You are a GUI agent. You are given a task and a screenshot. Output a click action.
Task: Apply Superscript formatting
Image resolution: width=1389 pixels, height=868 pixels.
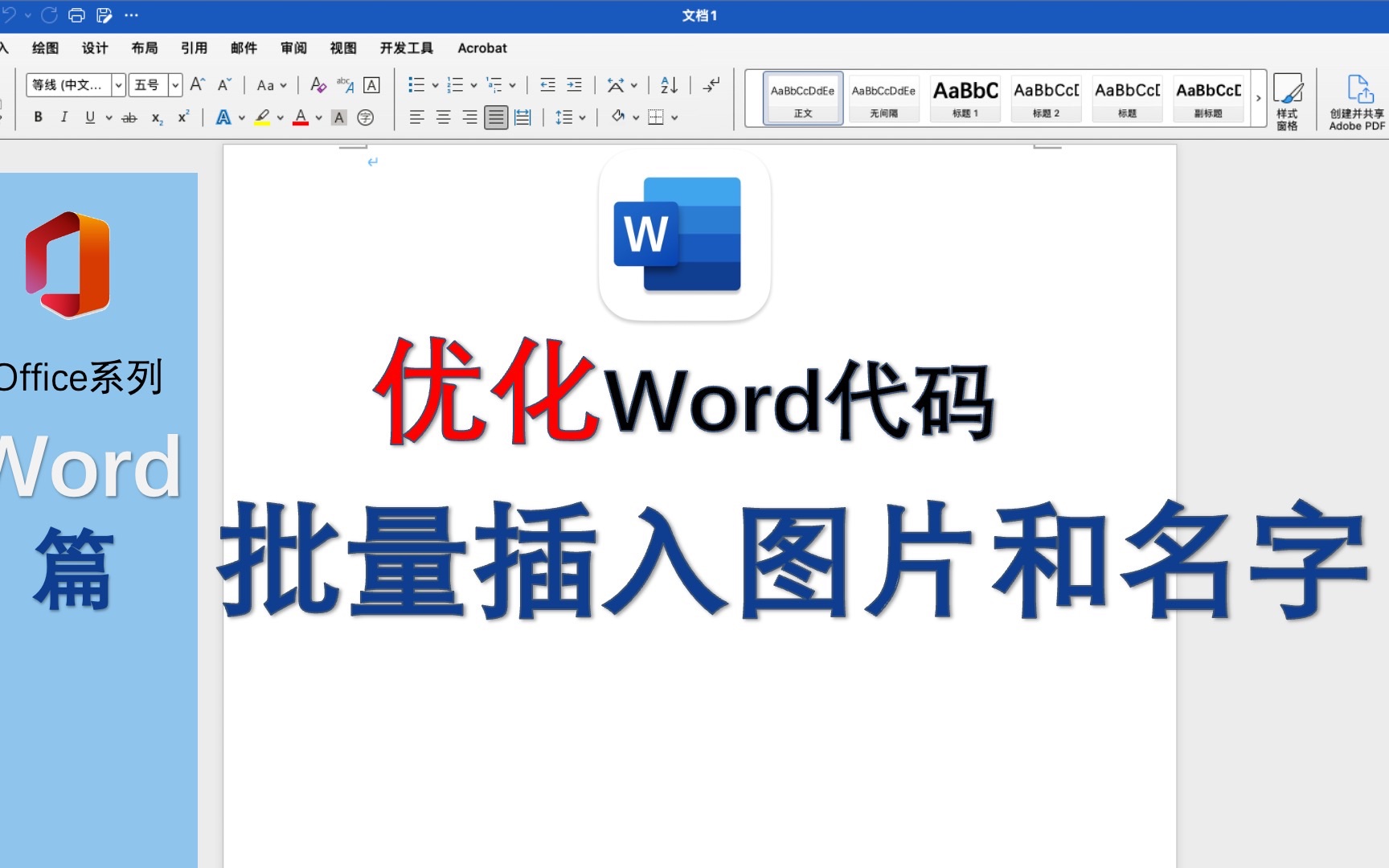pos(183,117)
